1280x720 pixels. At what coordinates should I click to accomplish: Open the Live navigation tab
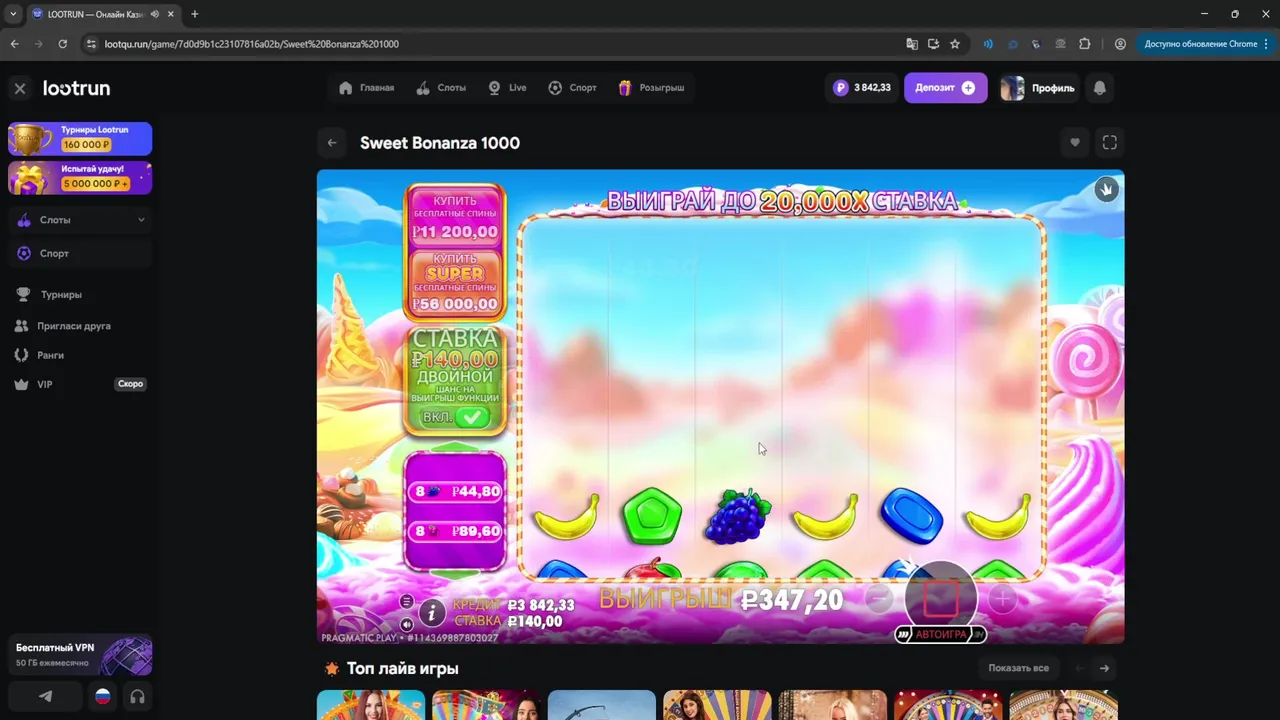pyautogui.click(x=507, y=88)
